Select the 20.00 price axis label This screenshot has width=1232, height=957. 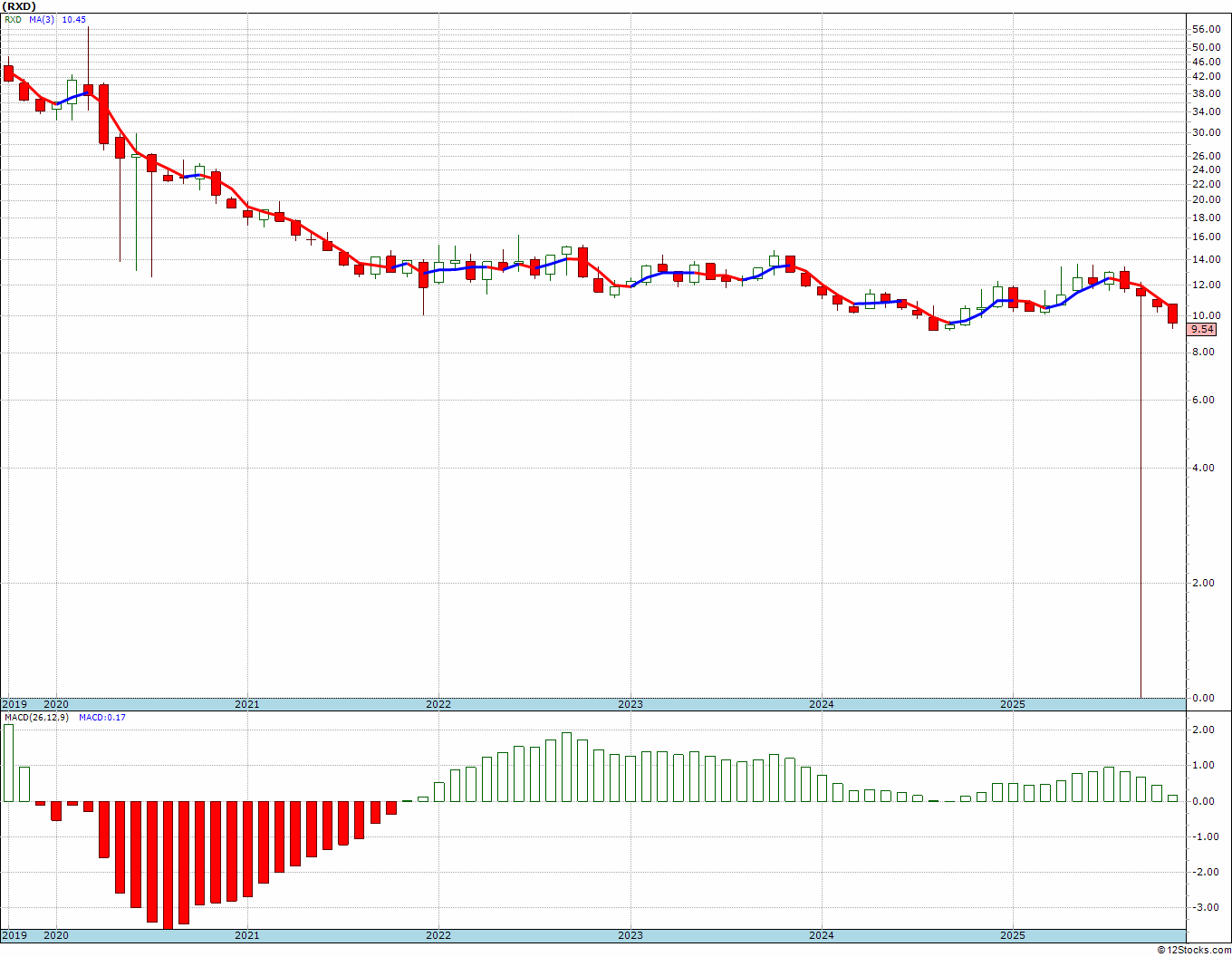1205,199
